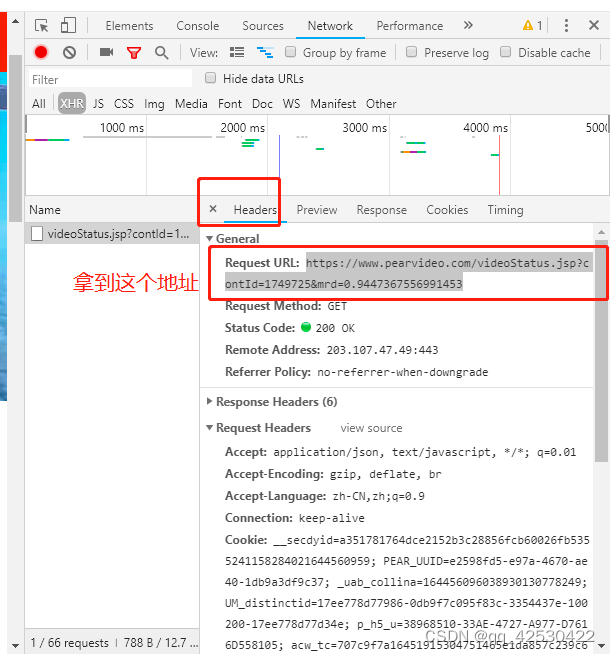The height and width of the screenshot is (654, 610).
Task: Click the red record network log button
Action: 41,53
